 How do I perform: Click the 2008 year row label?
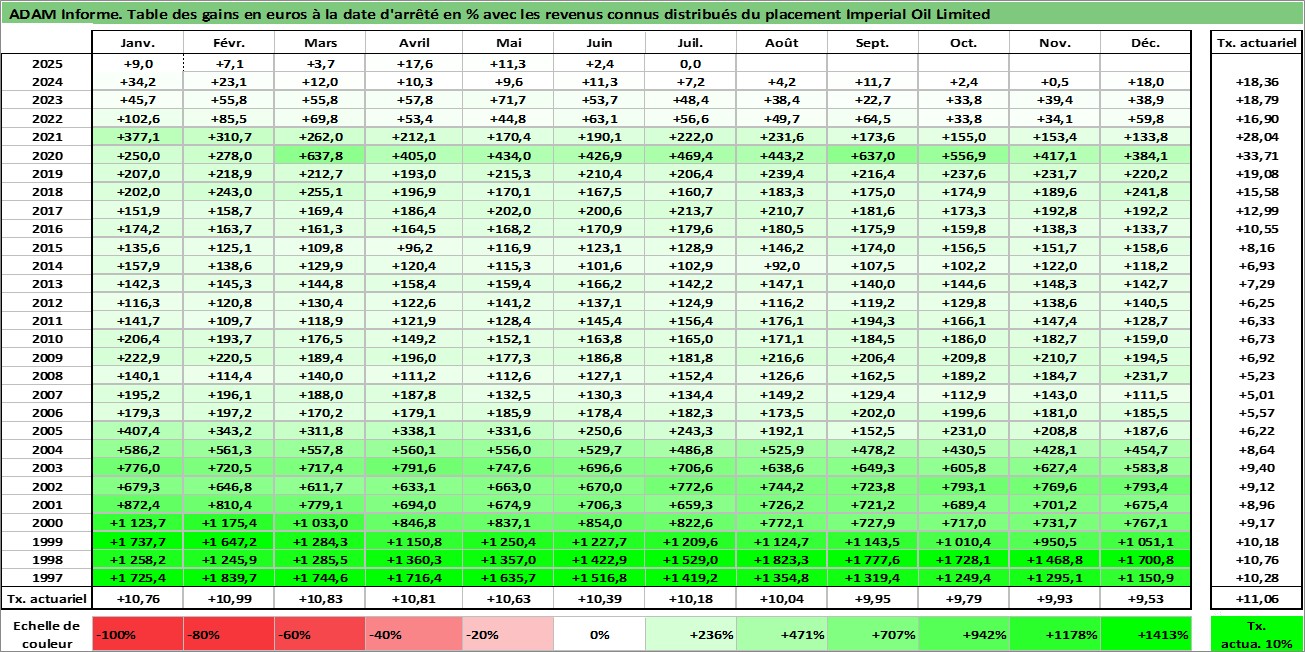pyautogui.click(x=46, y=376)
